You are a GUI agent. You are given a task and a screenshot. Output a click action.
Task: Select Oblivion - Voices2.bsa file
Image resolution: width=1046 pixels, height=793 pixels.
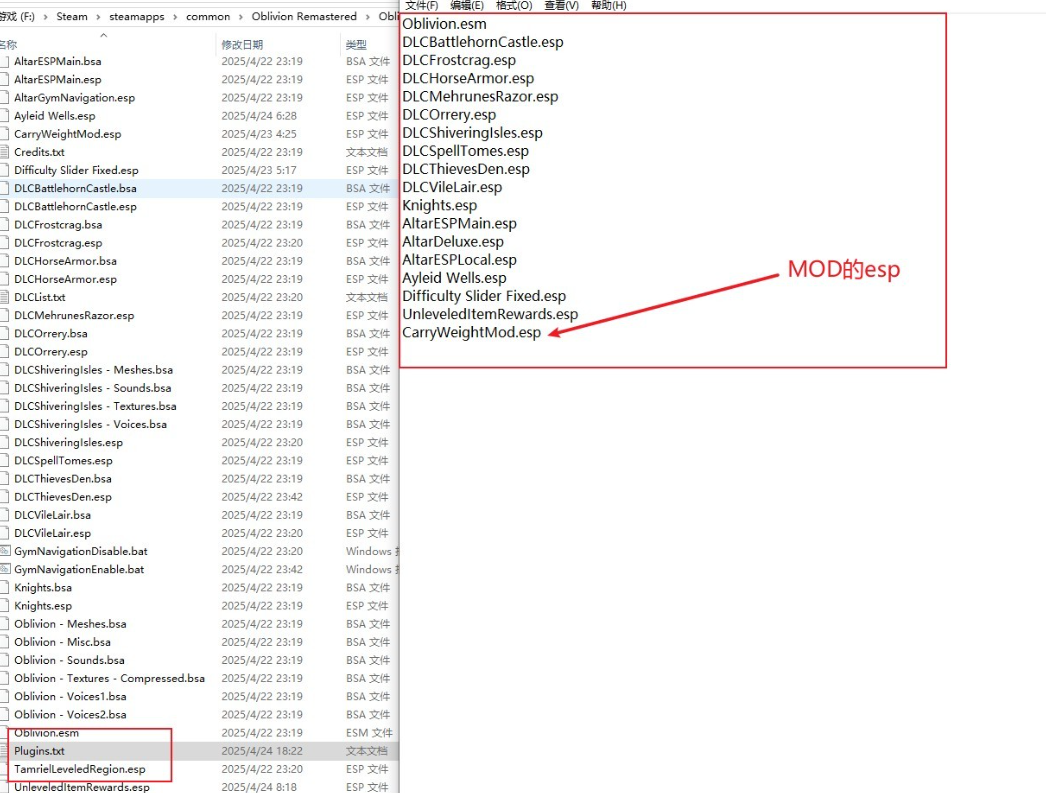[70, 714]
